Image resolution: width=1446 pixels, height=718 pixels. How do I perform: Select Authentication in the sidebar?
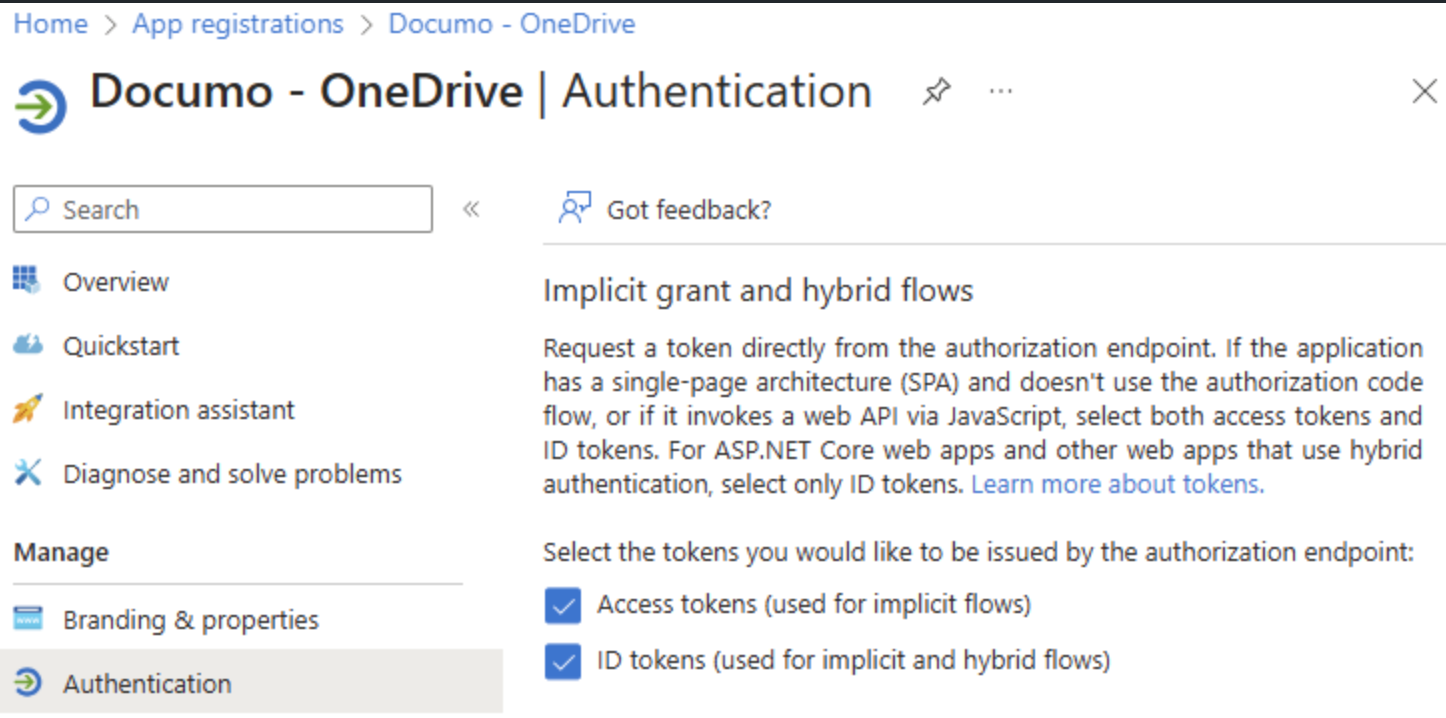(251, 683)
